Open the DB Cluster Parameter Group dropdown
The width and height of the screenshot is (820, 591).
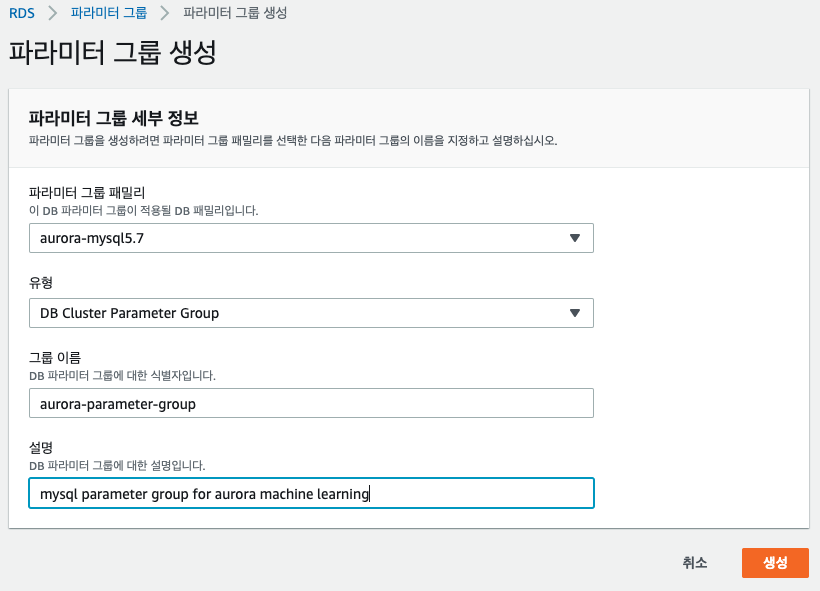[300, 313]
